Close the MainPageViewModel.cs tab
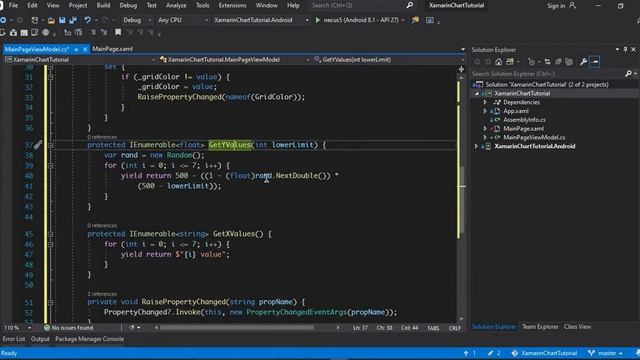 click(x=85, y=49)
